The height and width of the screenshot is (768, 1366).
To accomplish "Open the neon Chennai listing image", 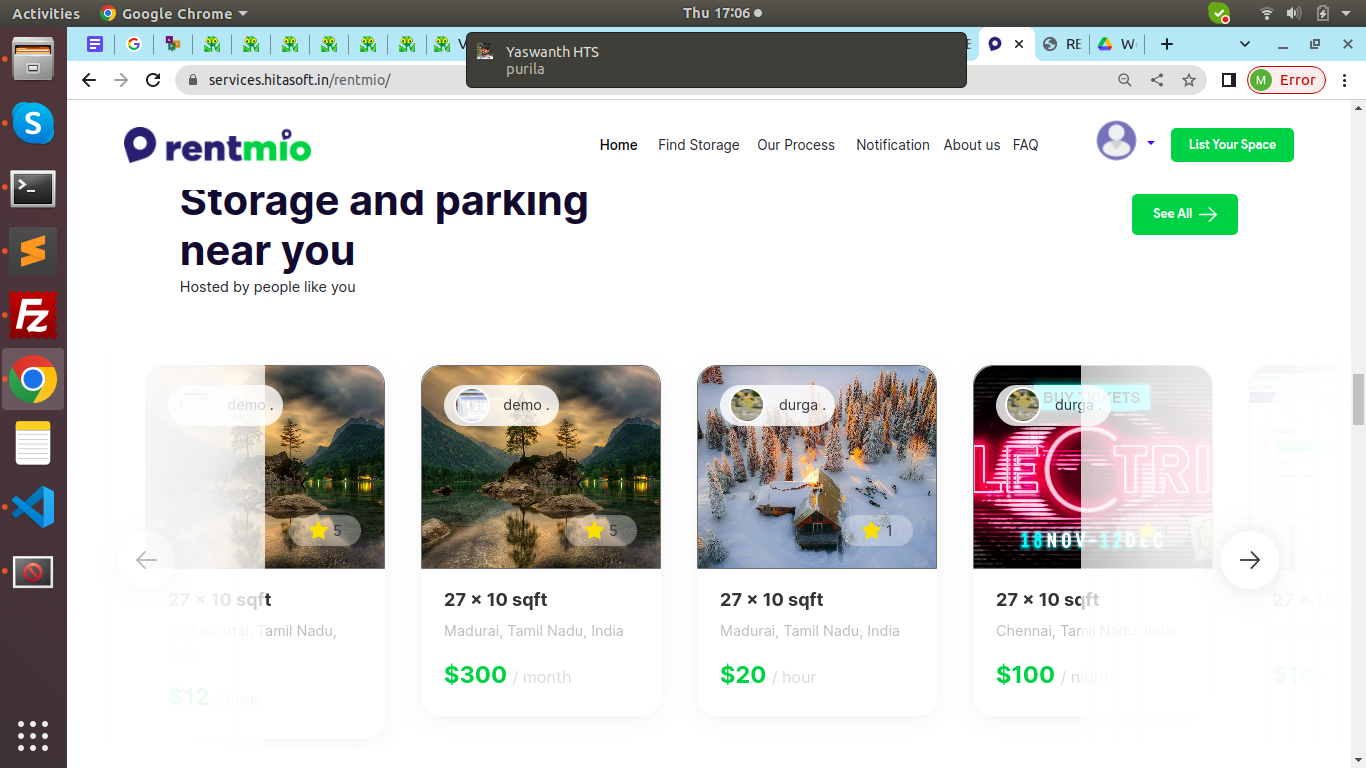I will click(x=1093, y=467).
